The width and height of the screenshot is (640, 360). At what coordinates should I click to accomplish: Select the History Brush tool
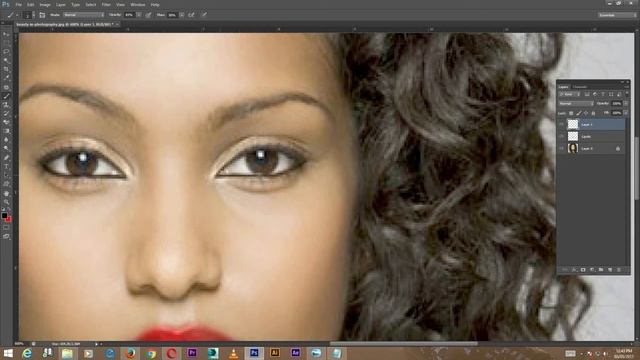click(x=6, y=114)
